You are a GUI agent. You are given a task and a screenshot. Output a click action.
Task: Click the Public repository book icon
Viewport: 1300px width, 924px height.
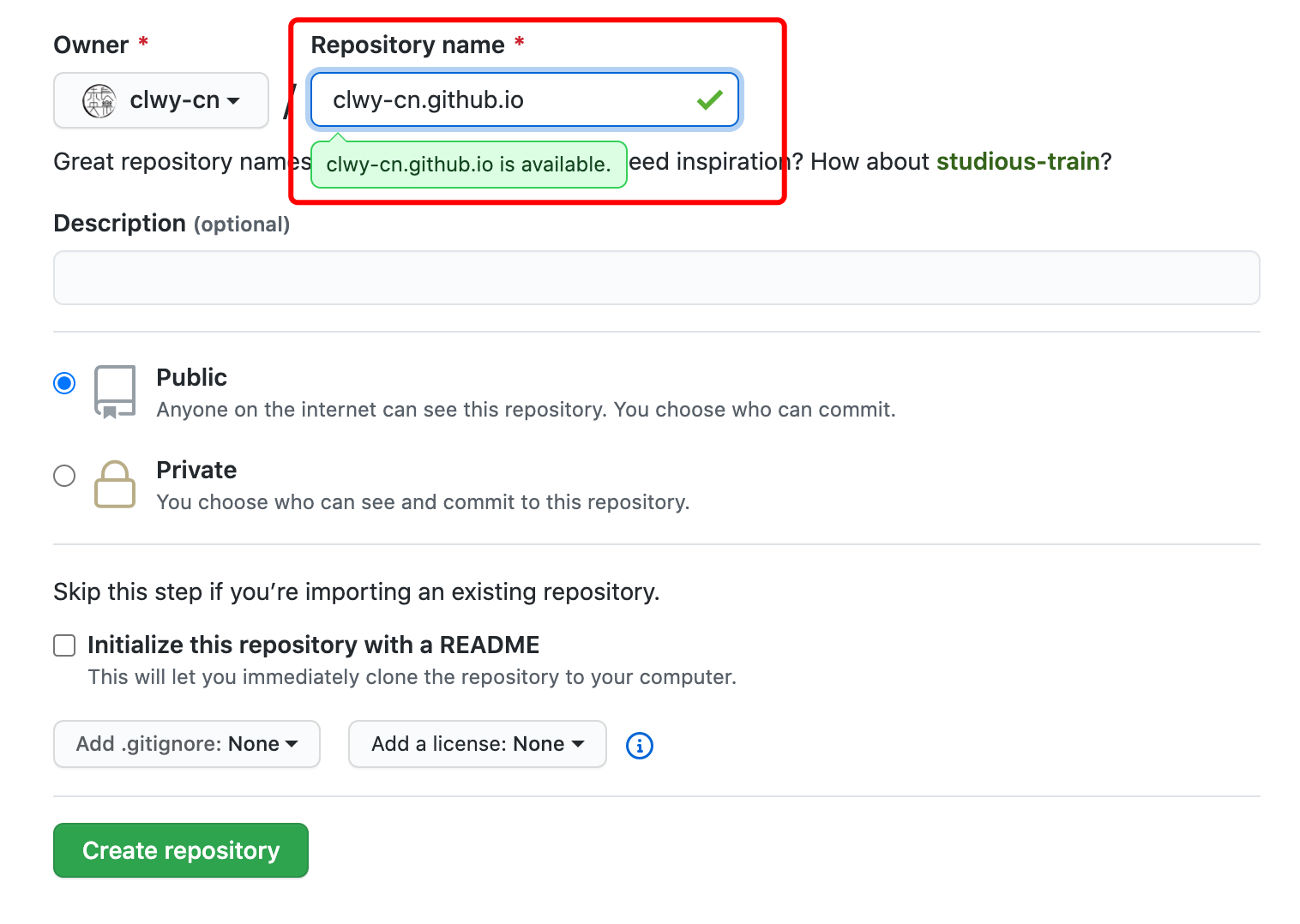[115, 392]
